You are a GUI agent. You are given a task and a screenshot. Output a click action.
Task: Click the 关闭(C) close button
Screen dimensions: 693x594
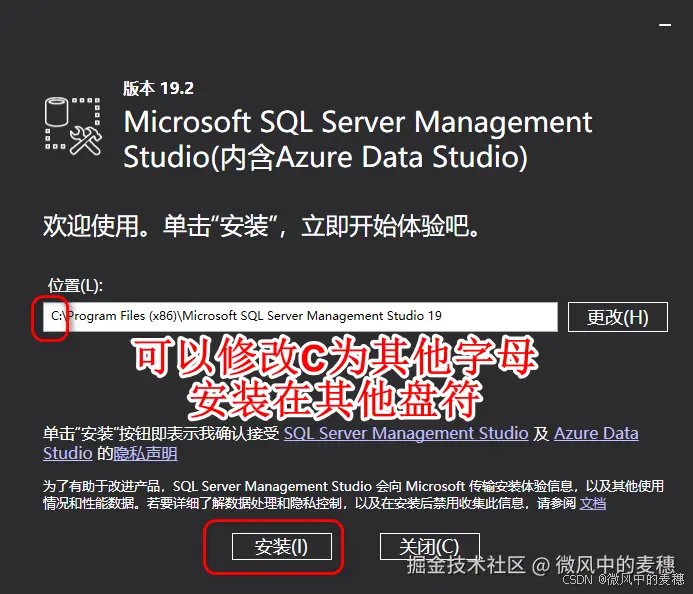click(x=430, y=547)
